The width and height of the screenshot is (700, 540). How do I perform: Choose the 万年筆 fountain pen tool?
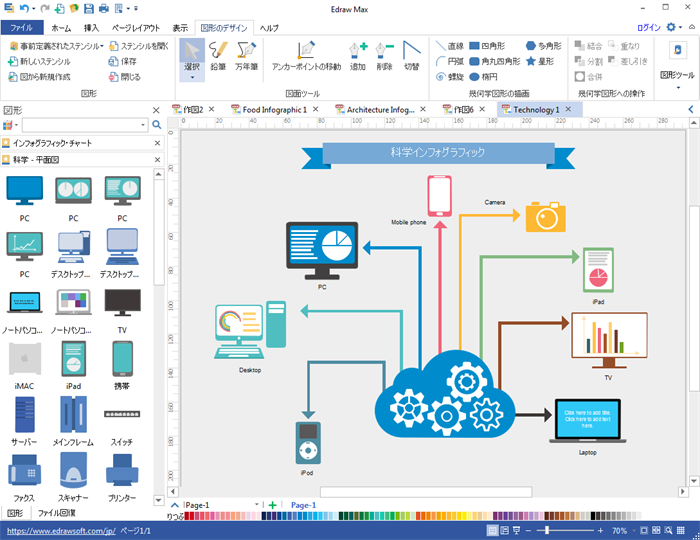(246, 58)
